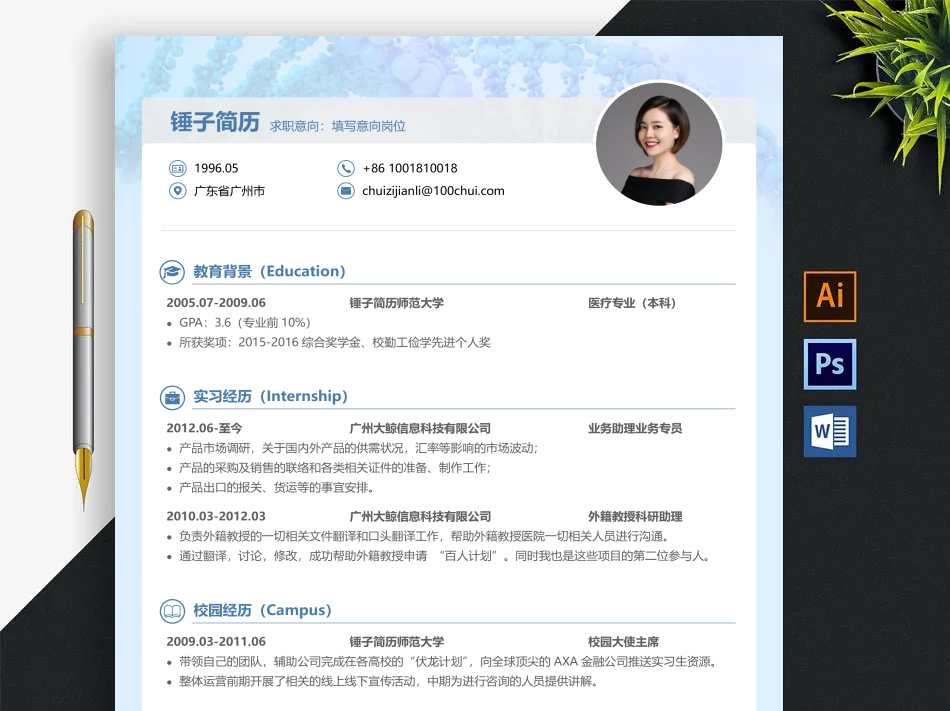Click the job title 外籍教授科研助理
This screenshot has width=950, height=711.
[x=635, y=517]
